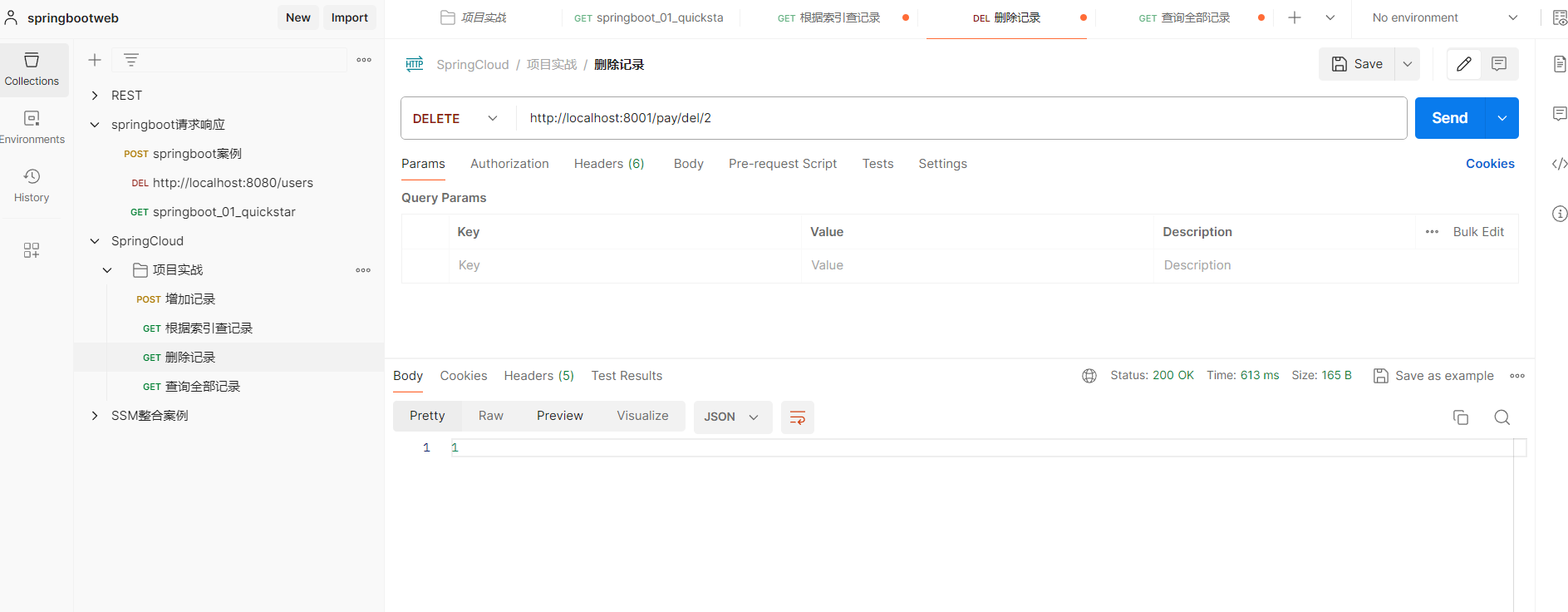Switch to the Headers (6) request tab

pyautogui.click(x=609, y=164)
